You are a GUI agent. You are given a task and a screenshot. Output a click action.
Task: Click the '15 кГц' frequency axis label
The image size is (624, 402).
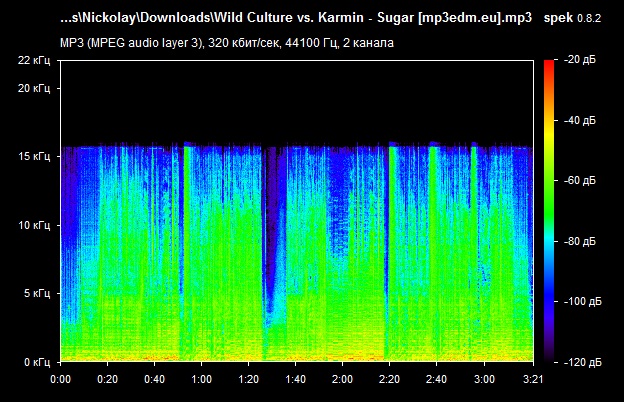(x=34, y=156)
